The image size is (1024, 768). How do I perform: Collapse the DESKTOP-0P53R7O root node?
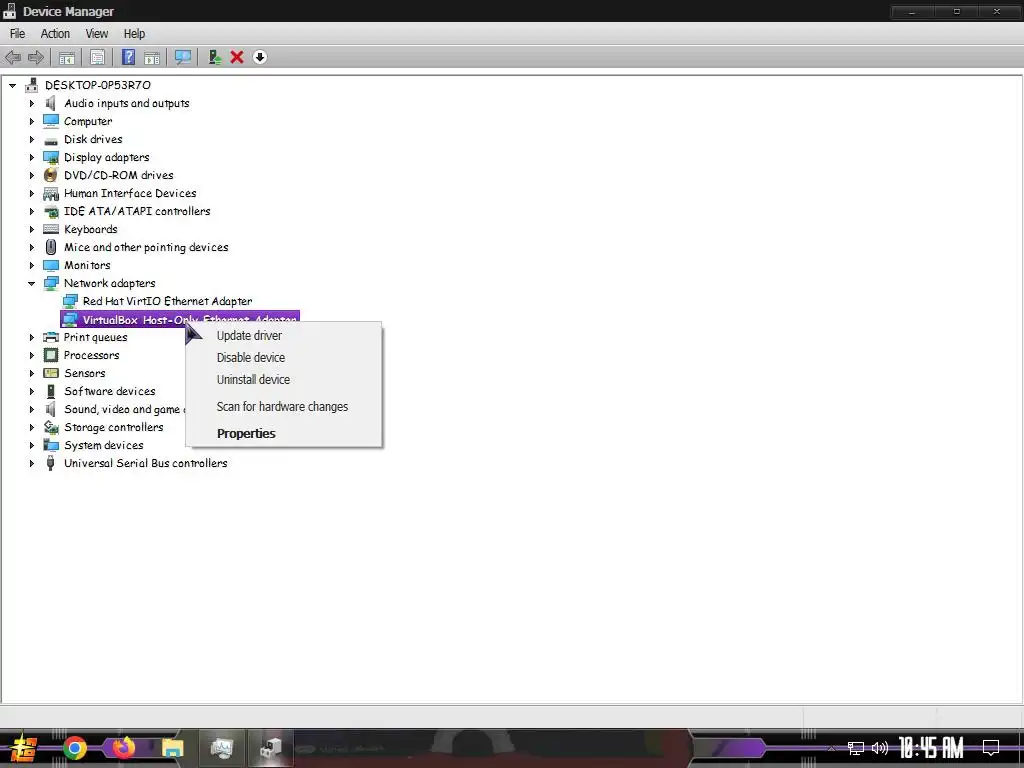[x=12, y=86]
